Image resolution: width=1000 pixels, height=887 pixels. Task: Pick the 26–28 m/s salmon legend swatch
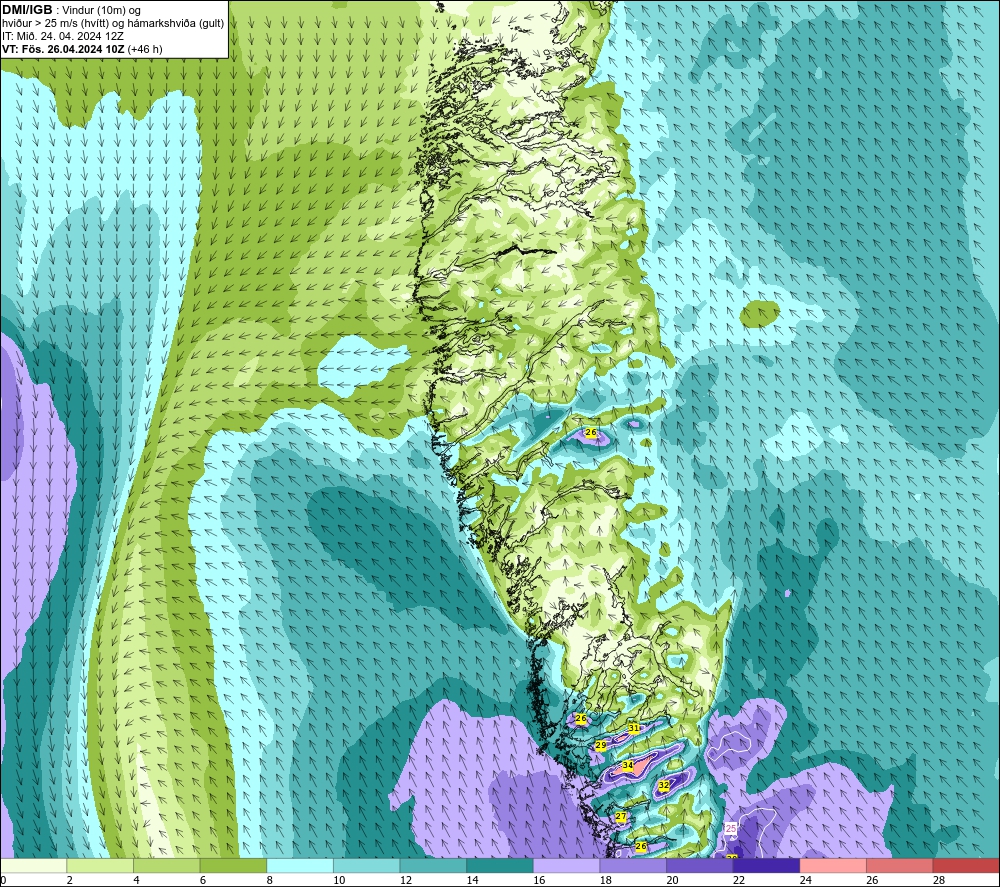[900, 865]
